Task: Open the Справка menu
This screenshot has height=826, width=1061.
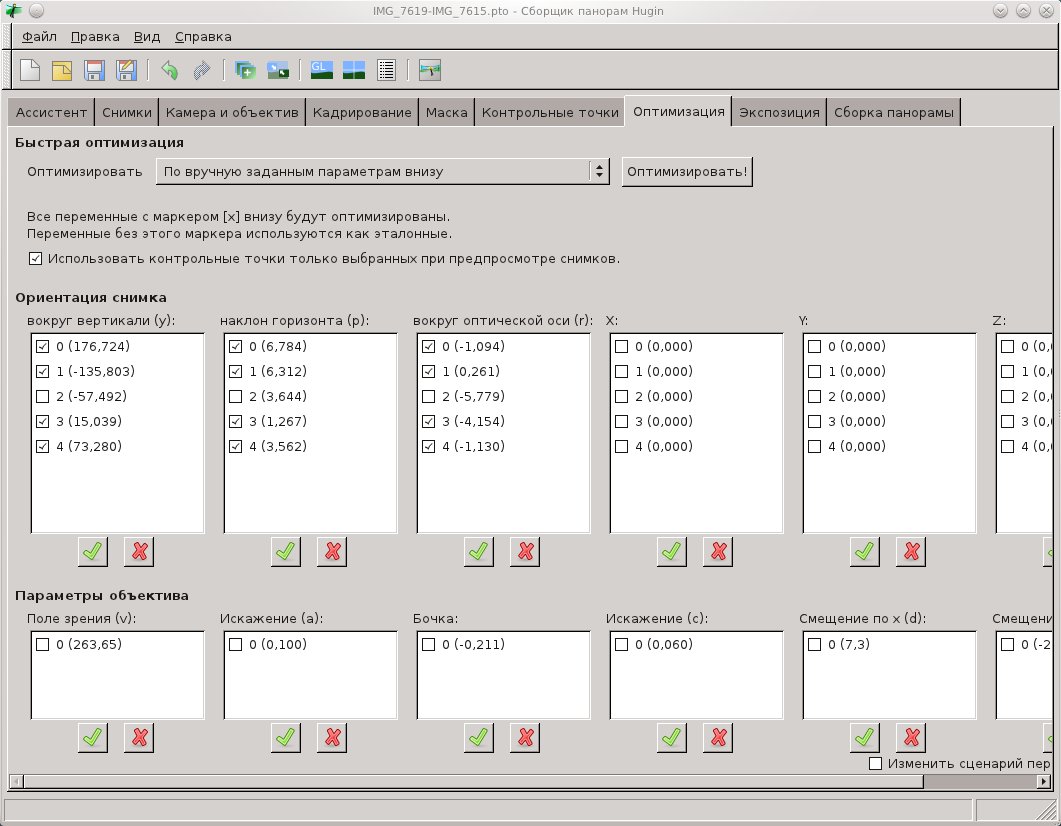Action: pyautogui.click(x=203, y=37)
